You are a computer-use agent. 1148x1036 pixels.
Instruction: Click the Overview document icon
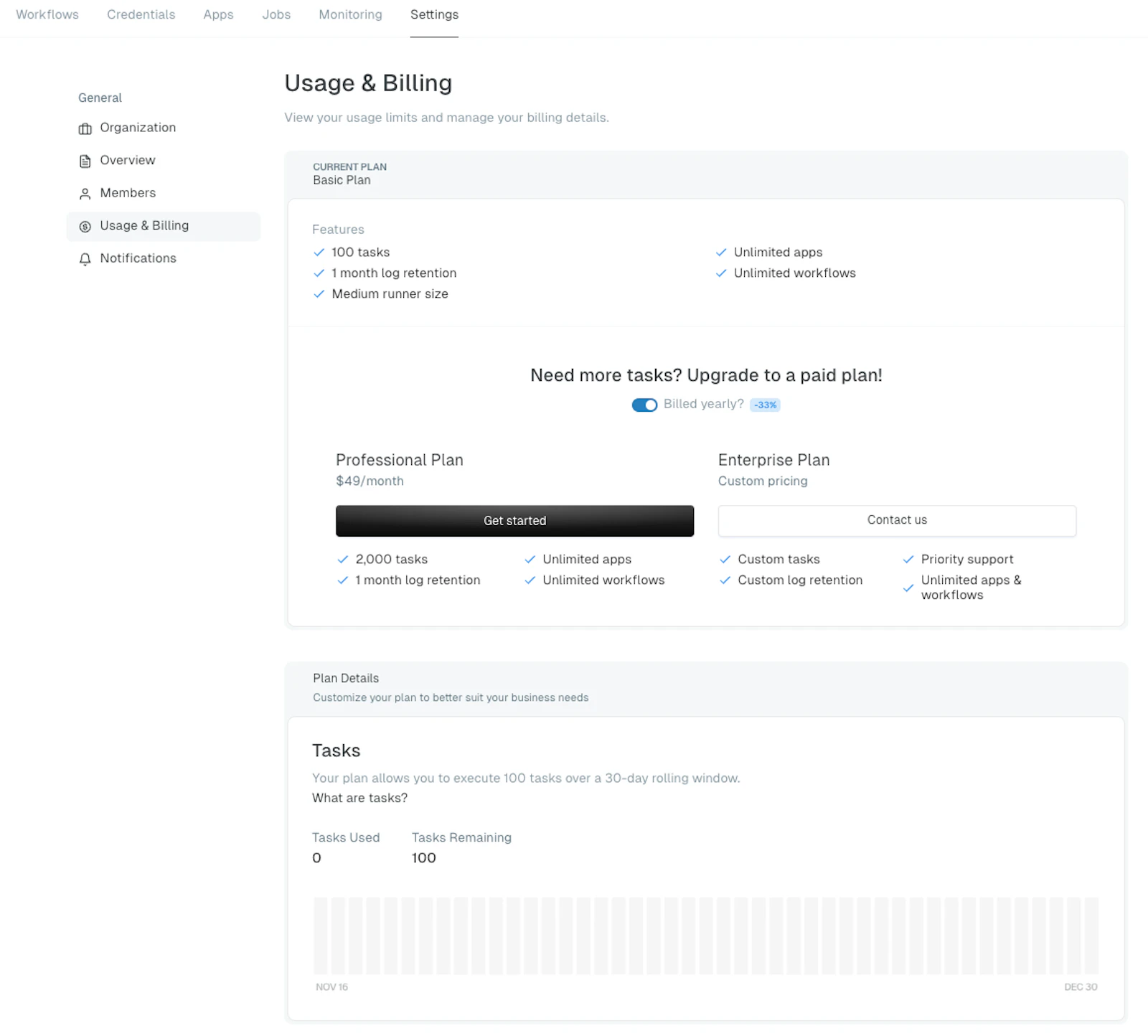pyautogui.click(x=85, y=161)
